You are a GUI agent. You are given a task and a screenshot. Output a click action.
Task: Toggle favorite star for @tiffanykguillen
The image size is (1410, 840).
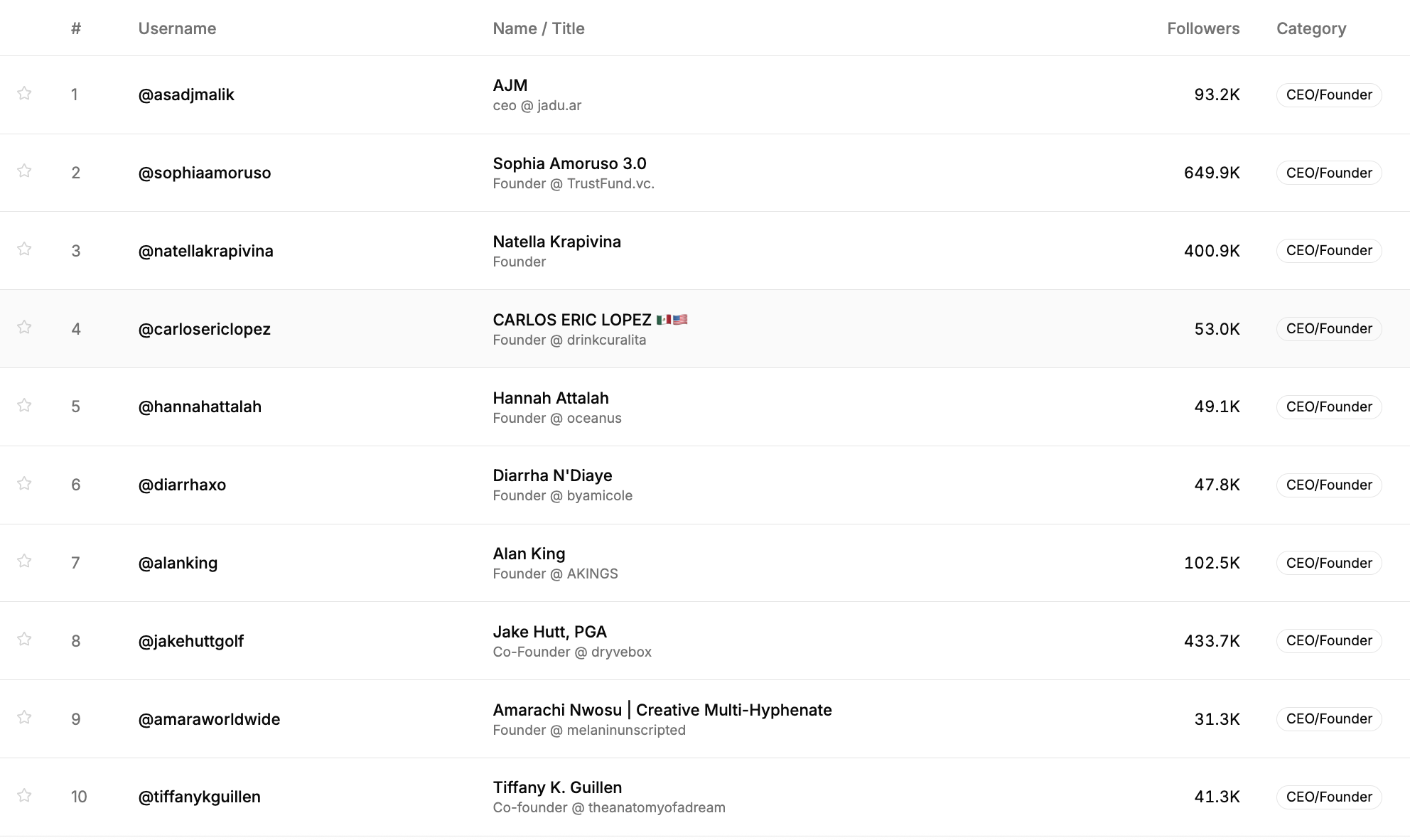[24, 795]
